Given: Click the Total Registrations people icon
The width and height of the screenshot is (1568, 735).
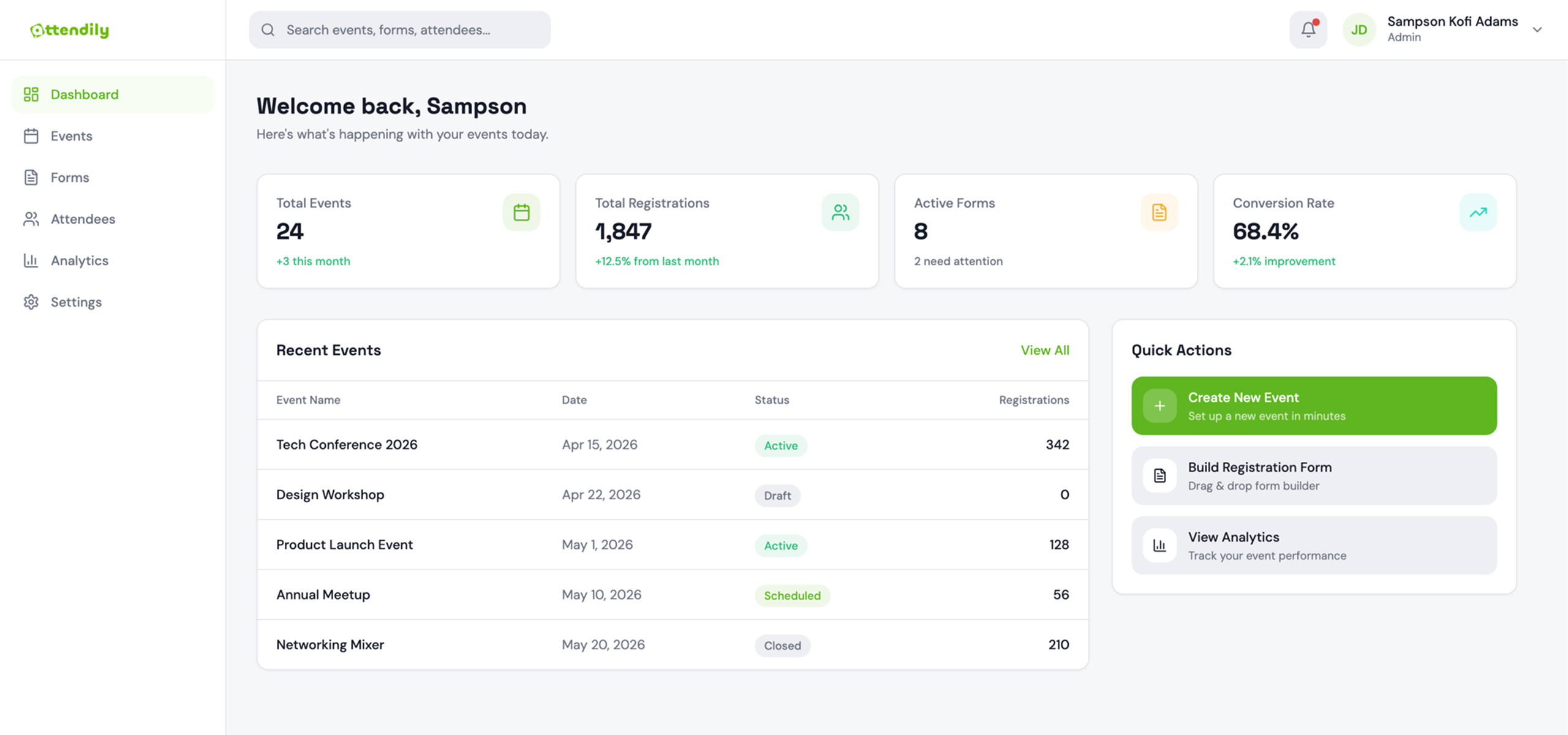Looking at the screenshot, I should coord(840,213).
